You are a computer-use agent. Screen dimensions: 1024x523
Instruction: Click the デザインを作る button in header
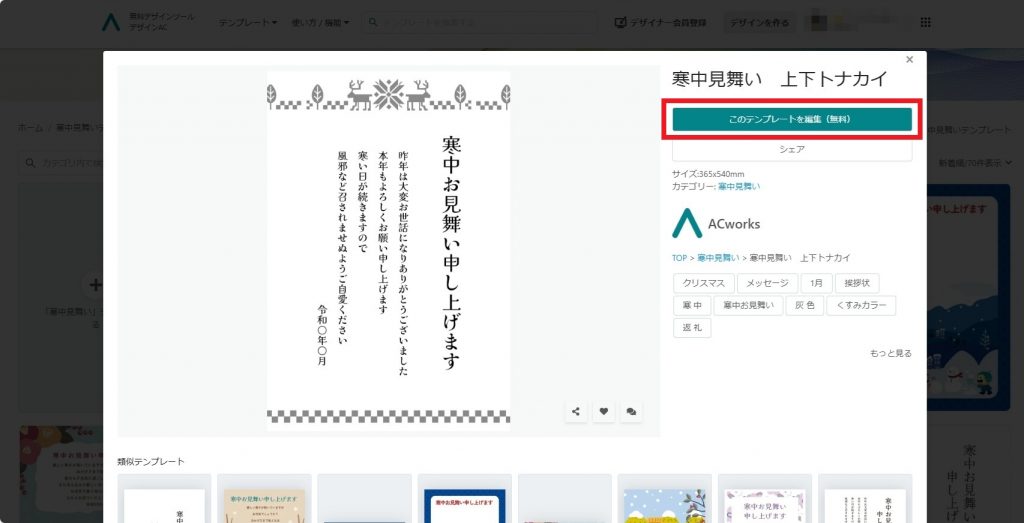[760, 23]
